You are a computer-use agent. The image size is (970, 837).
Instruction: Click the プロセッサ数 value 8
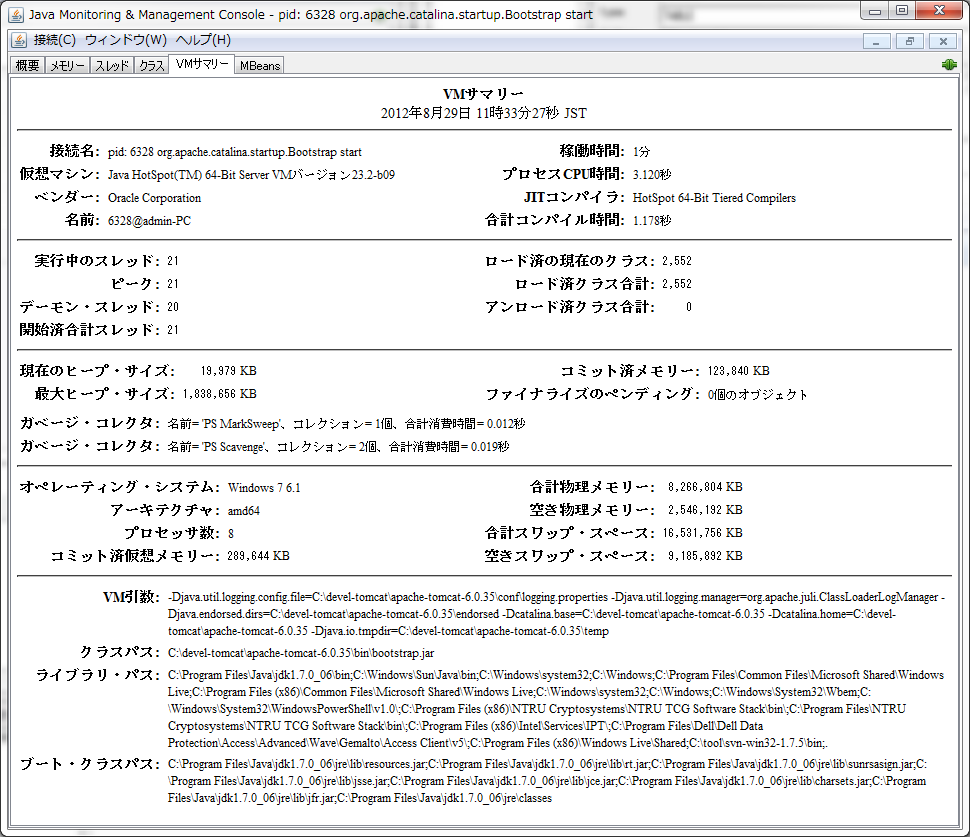click(x=231, y=533)
